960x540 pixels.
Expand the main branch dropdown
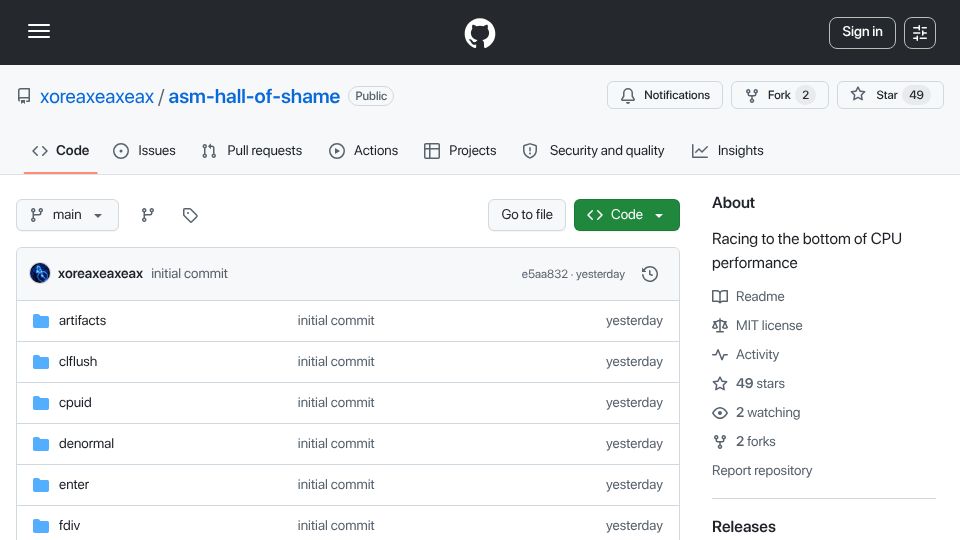tap(67, 215)
